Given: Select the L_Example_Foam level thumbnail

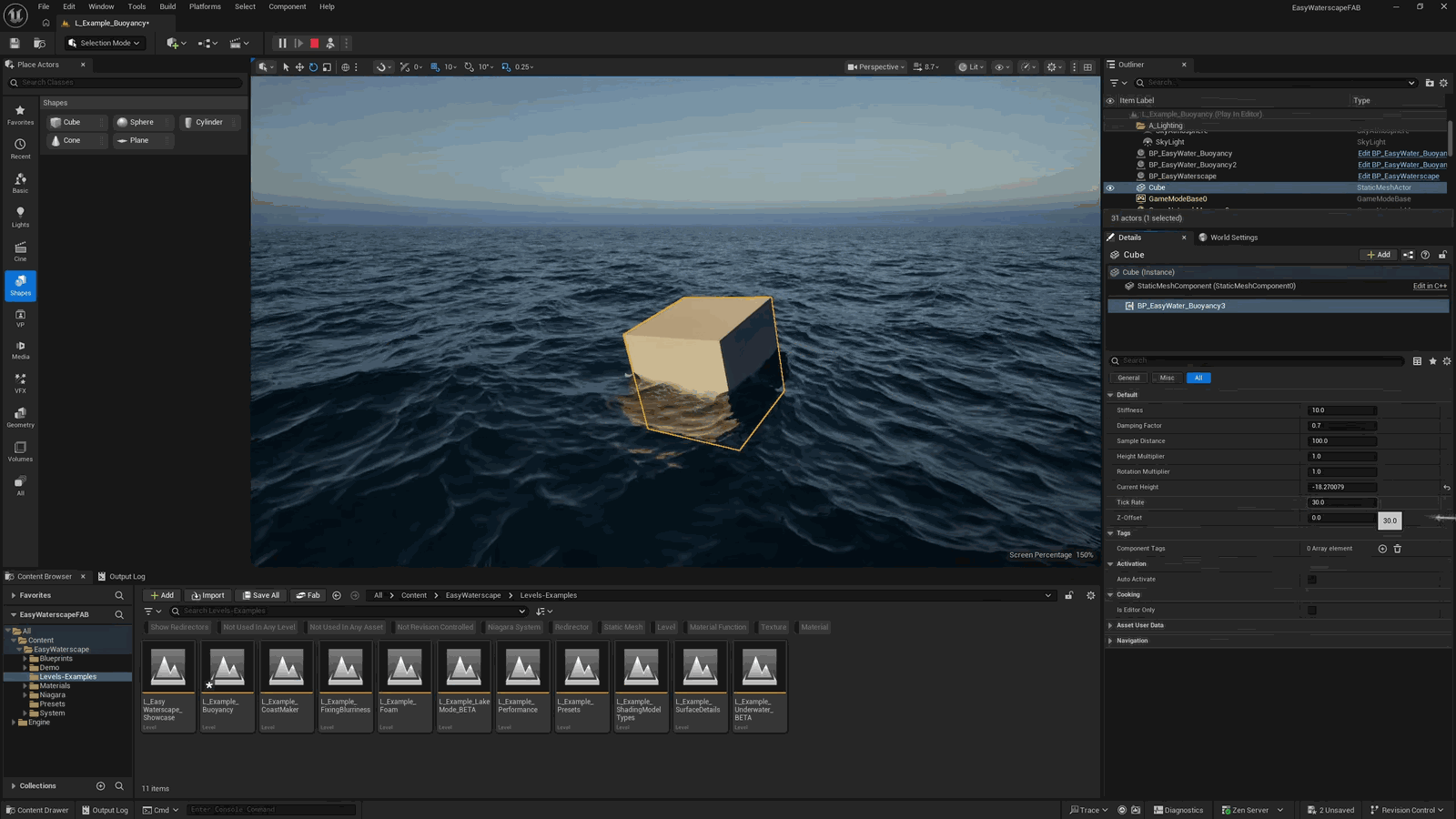Looking at the screenshot, I should (404, 686).
